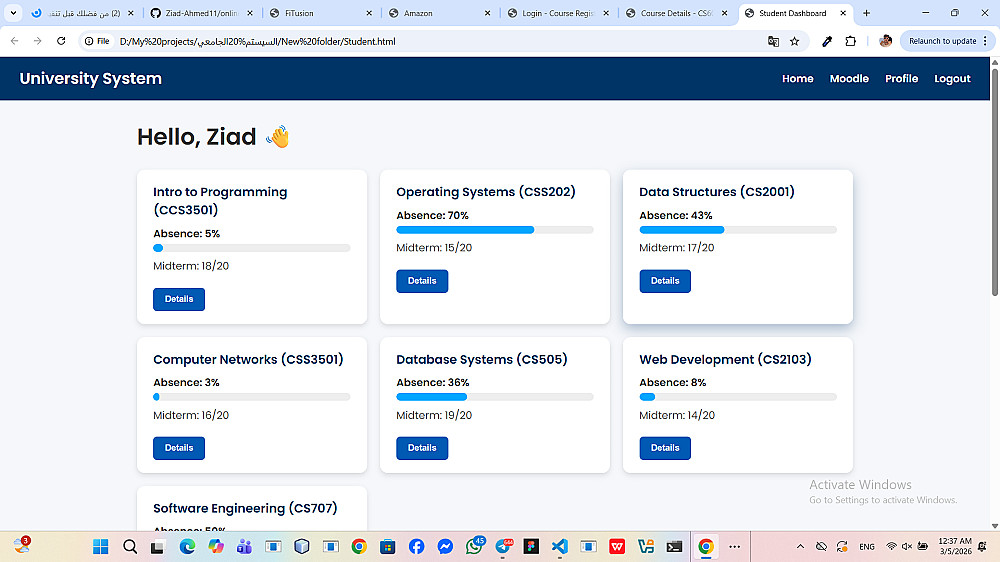The height and width of the screenshot is (562, 1000).
Task: Open Telegram from the taskbar
Action: point(504,545)
